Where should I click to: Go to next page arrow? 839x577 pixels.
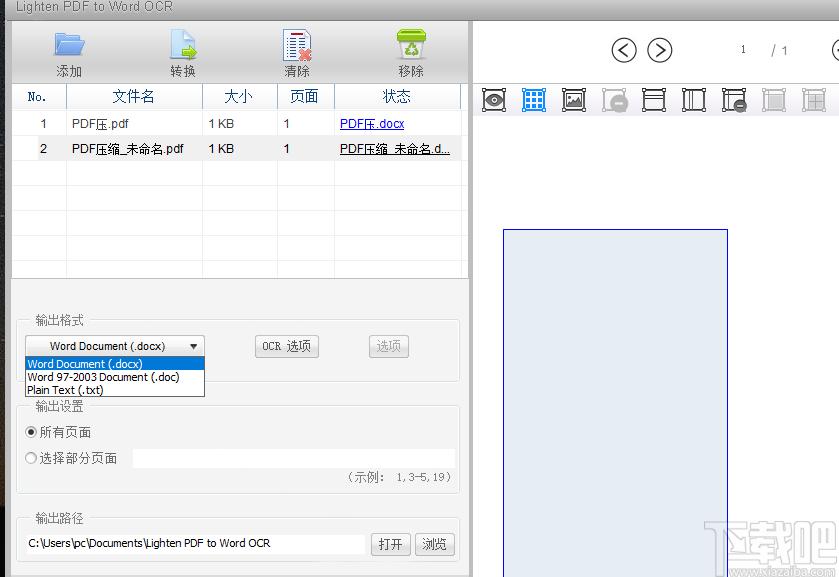point(659,50)
